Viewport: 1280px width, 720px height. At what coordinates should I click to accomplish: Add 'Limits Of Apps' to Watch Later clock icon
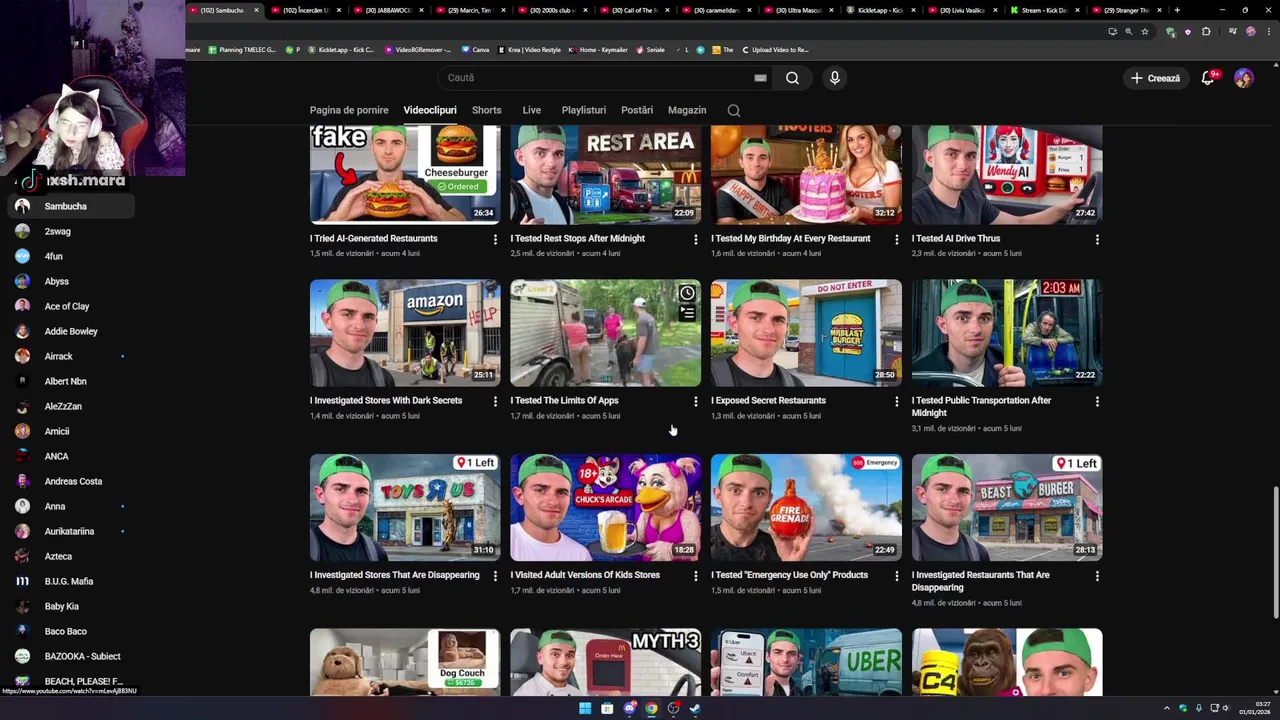pyautogui.click(x=687, y=293)
